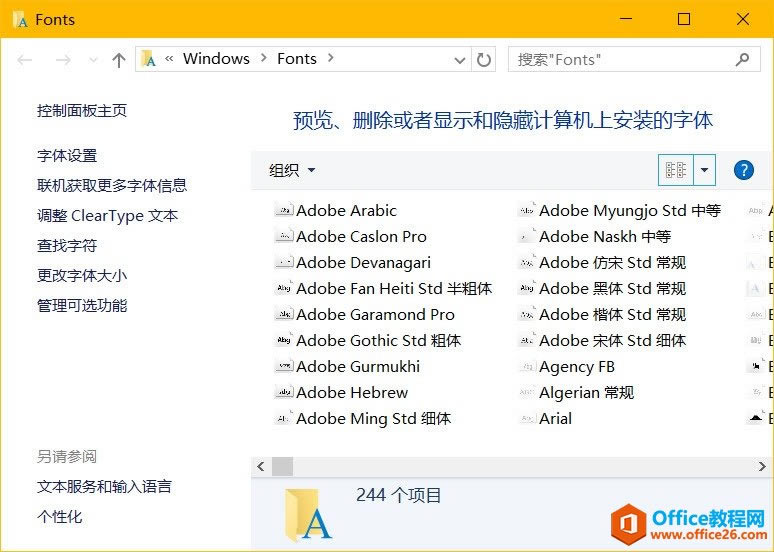Viewport: 774px width, 552px height.
Task: Refresh the Fonts folder
Action: [x=484, y=60]
